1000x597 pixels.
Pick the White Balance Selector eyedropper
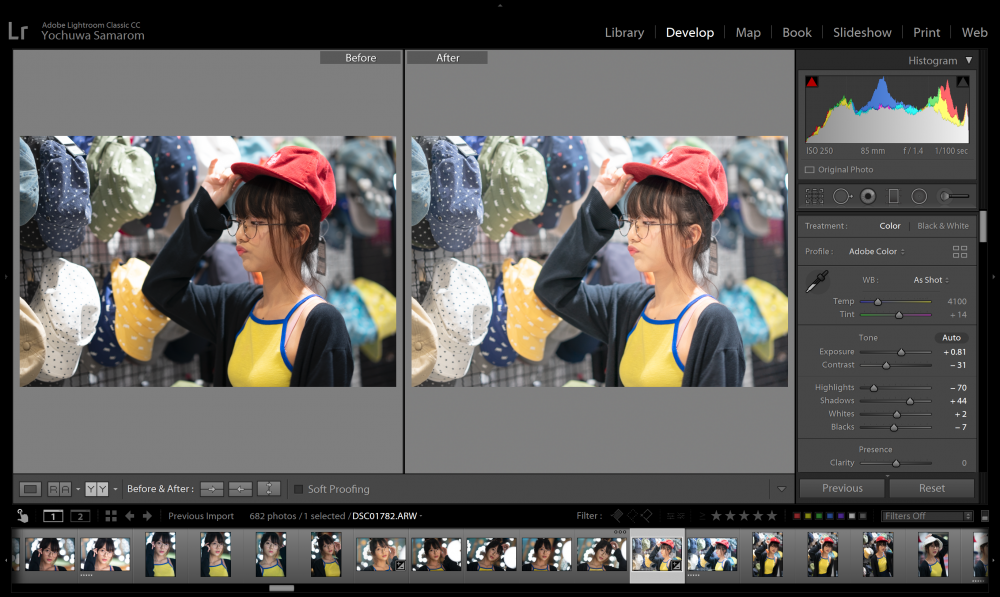click(x=817, y=281)
